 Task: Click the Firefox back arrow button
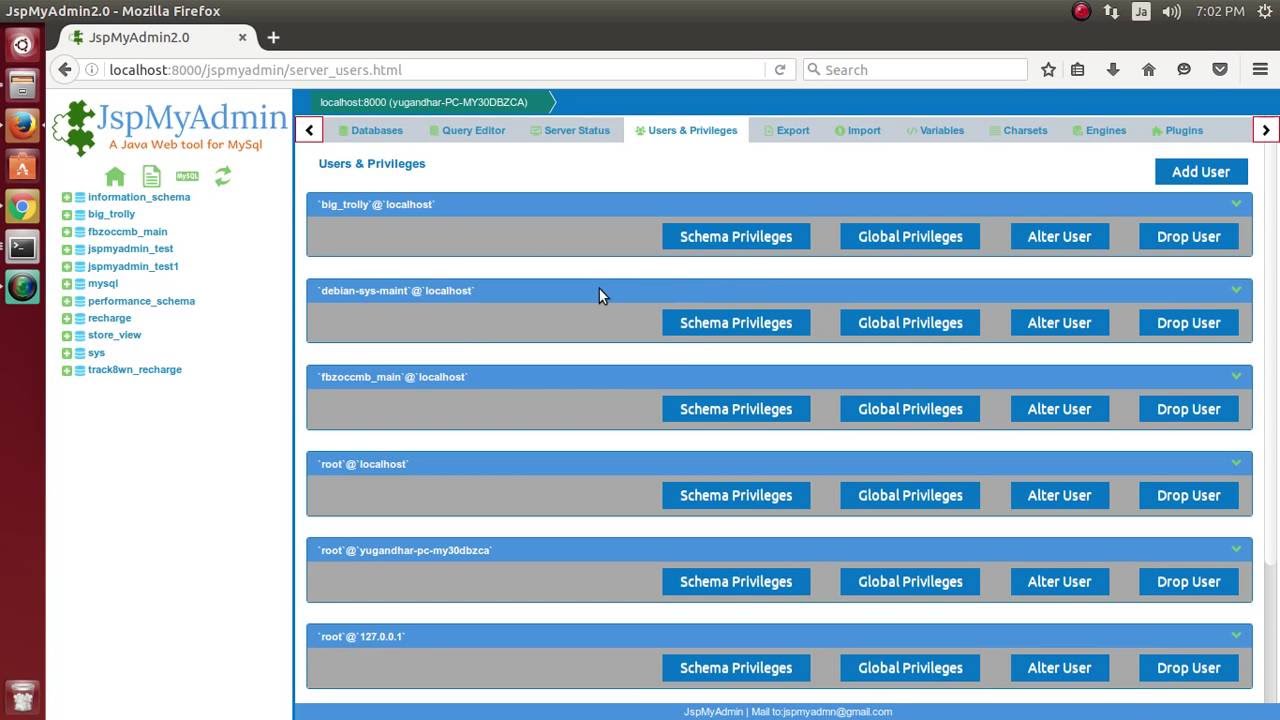pyautogui.click(x=65, y=70)
